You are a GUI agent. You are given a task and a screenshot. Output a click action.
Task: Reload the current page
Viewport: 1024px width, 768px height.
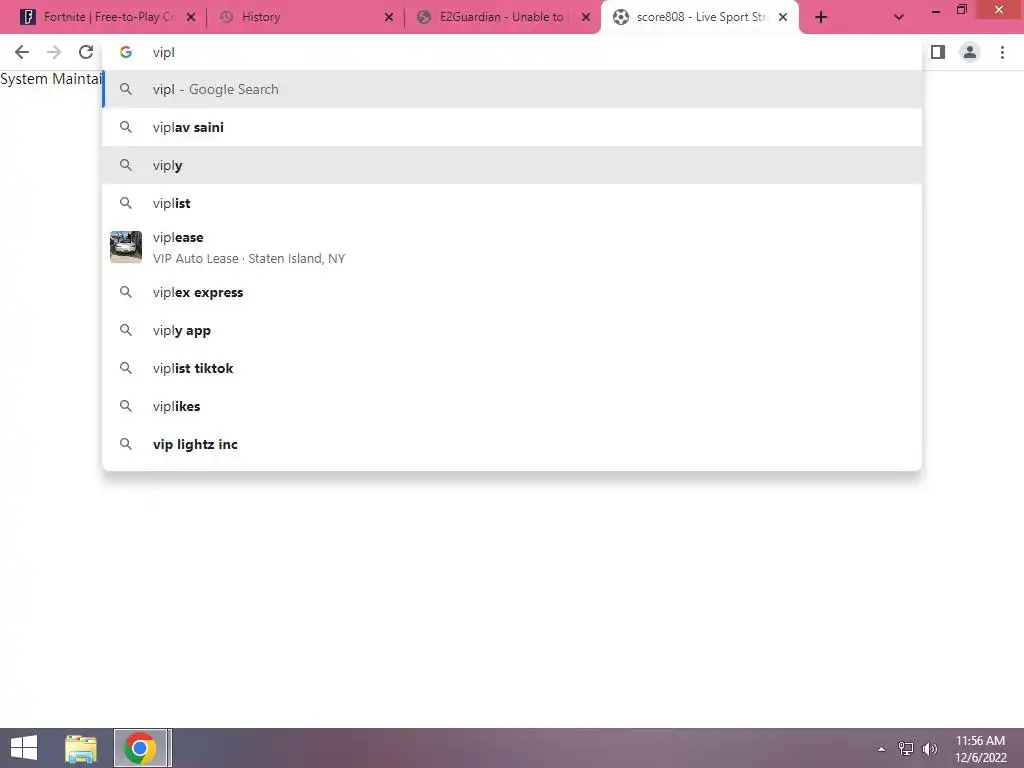(x=86, y=52)
